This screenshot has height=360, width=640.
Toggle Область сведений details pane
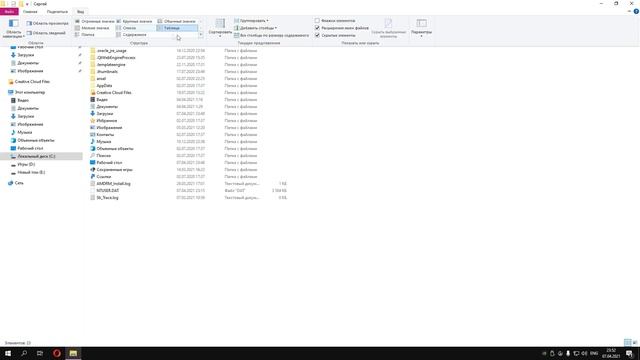[46, 33]
